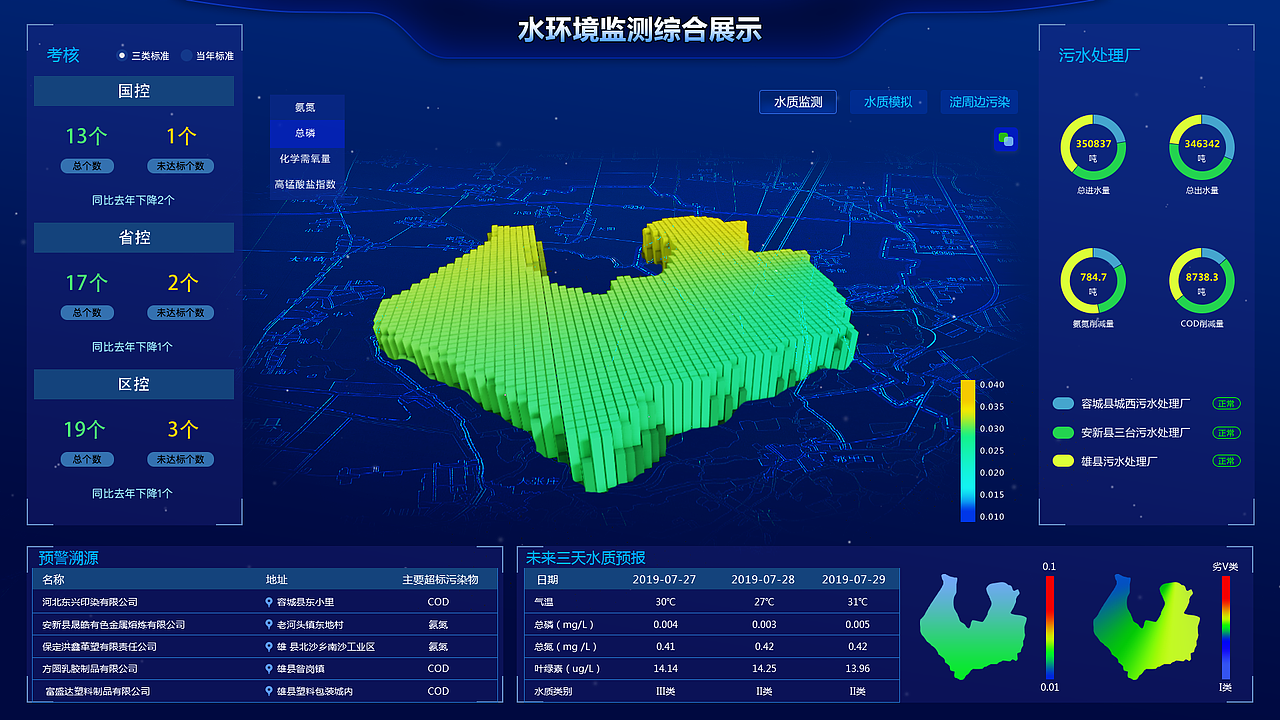Select row 保定洪鑫革塑有限责任公司

tap(265, 646)
